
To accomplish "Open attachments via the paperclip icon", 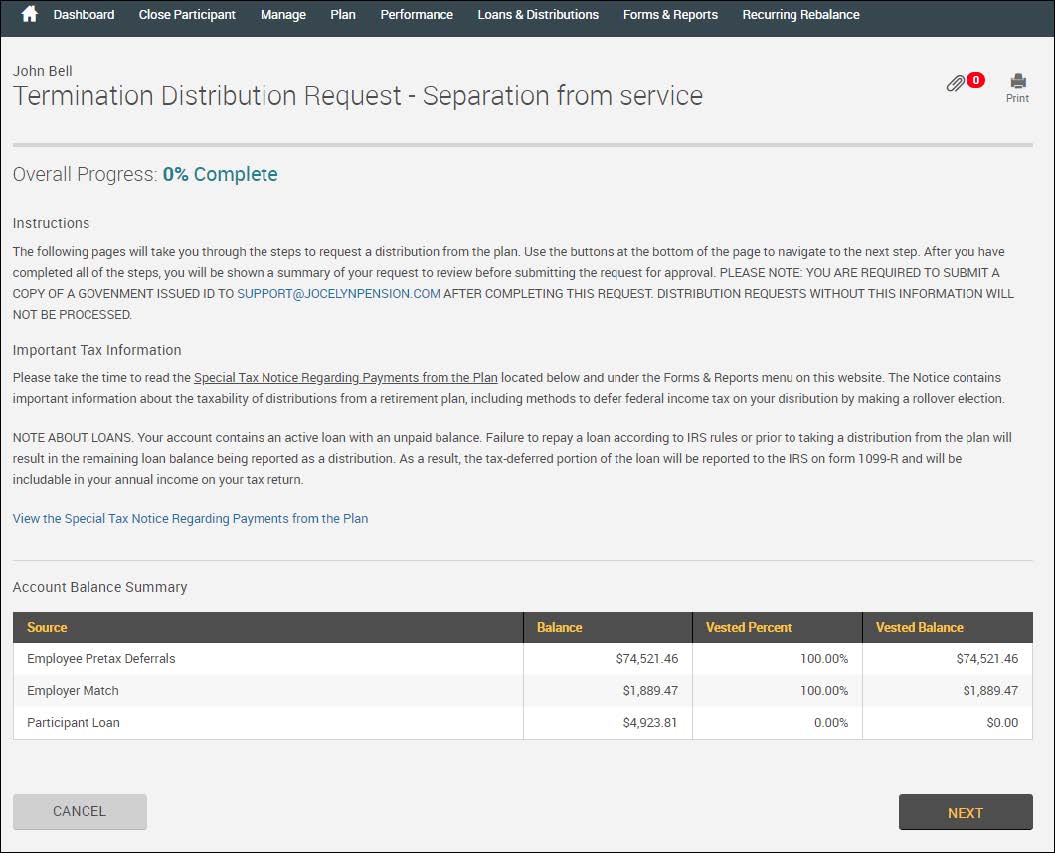I will pyautogui.click(x=956, y=84).
